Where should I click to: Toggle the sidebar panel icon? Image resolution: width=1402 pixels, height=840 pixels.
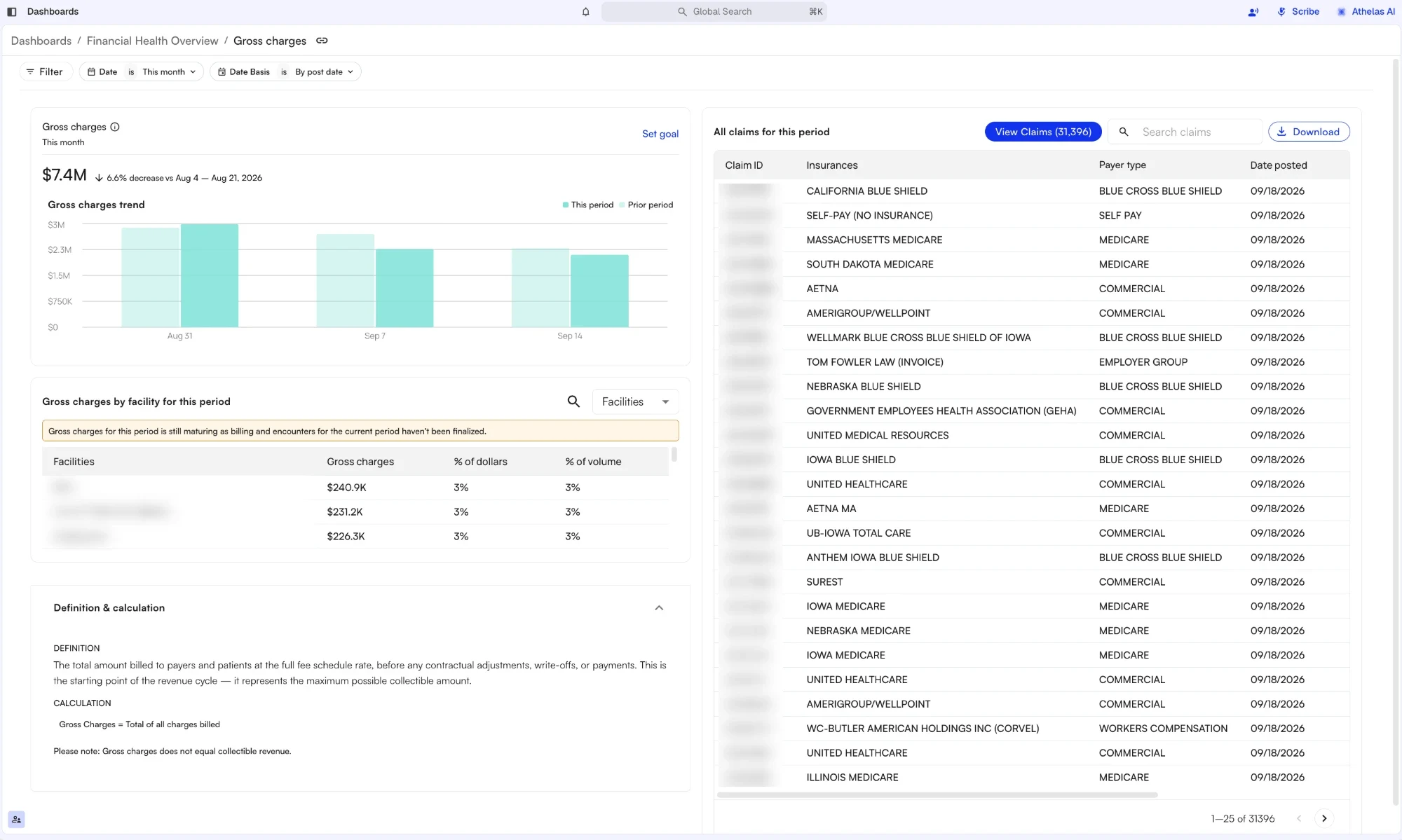(x=12, y=12)
